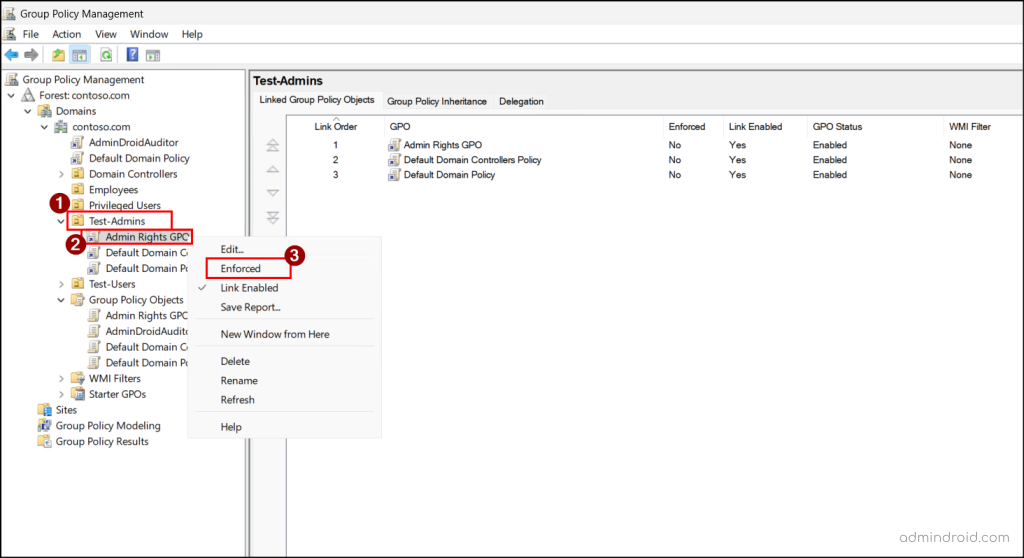Click the Group Policy Objects container icon
This screenshot has height=558, width=1024.
78,300
